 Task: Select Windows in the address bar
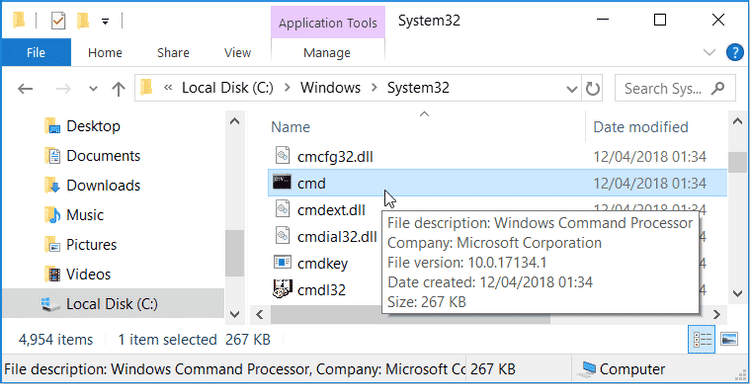click(331, 88)
